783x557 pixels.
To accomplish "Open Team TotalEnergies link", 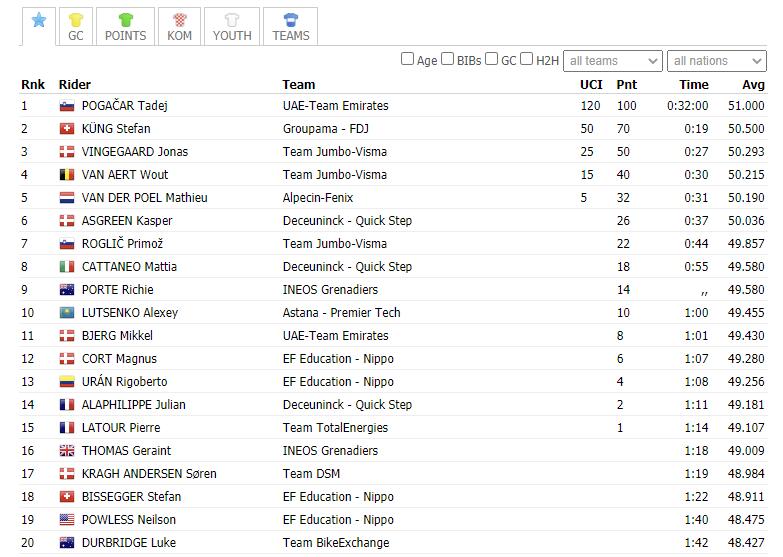I will (x=335, y=428).
